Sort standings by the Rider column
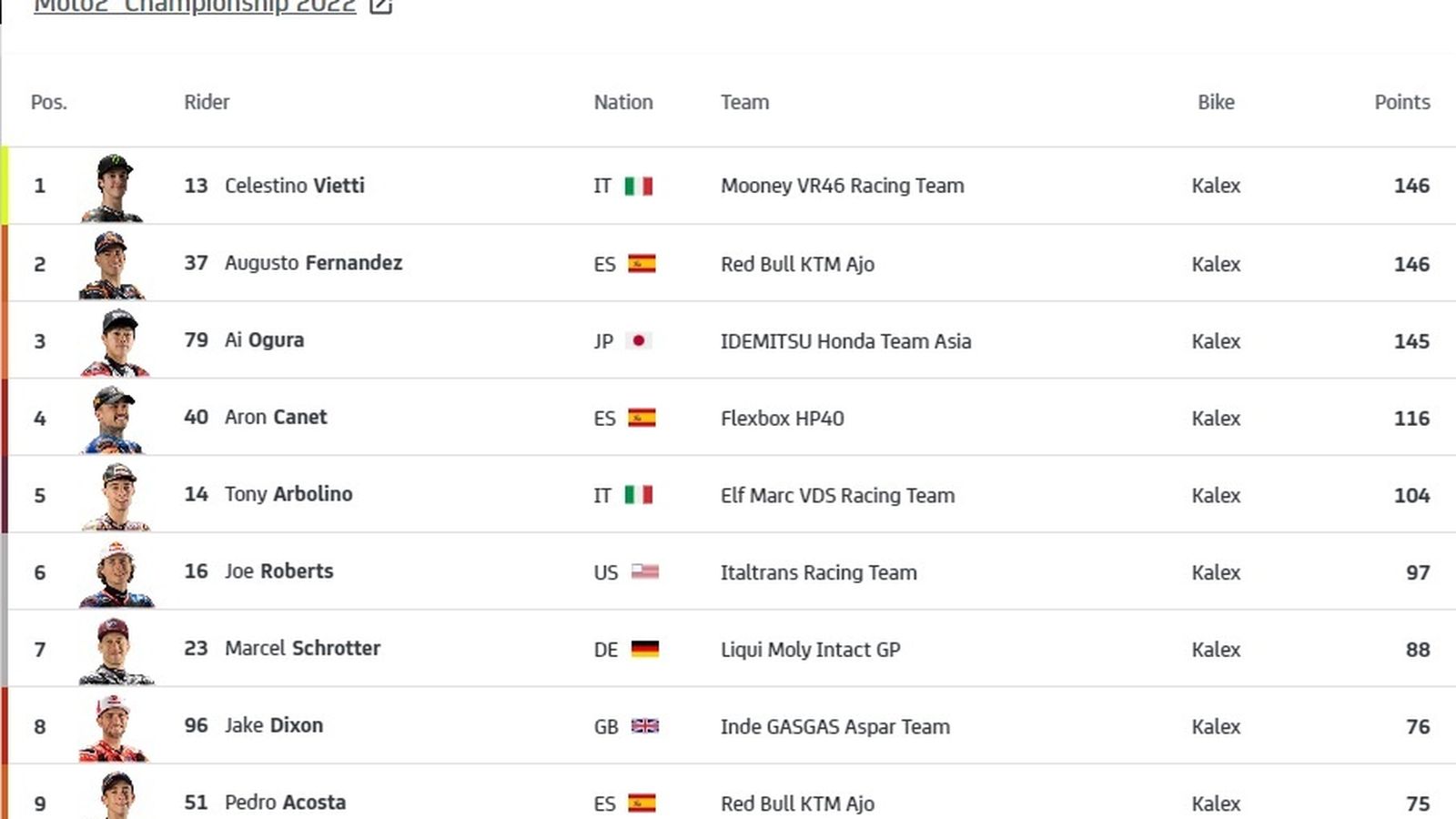This screenshot has width=1456, height=819. (207, 102)
